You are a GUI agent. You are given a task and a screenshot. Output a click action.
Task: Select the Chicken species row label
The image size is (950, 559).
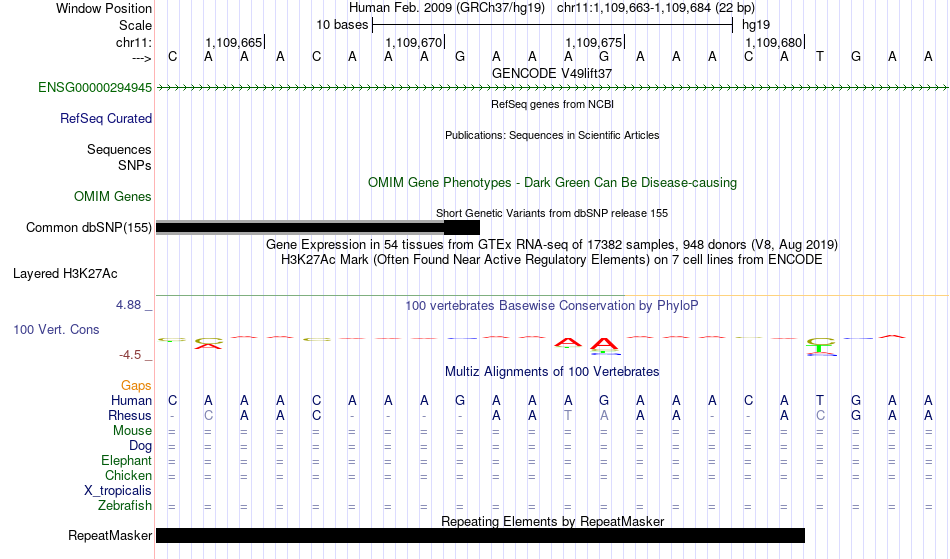(128, 475)
